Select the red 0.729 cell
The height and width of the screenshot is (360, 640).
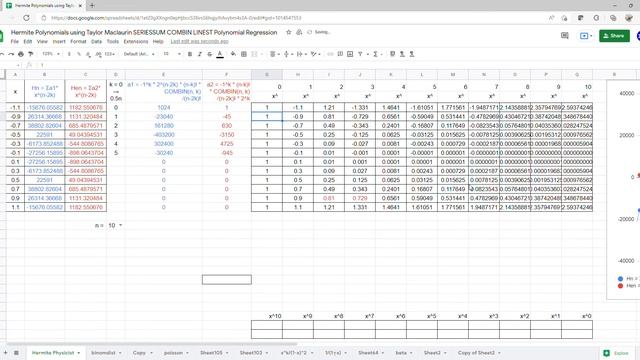(360, 198)
